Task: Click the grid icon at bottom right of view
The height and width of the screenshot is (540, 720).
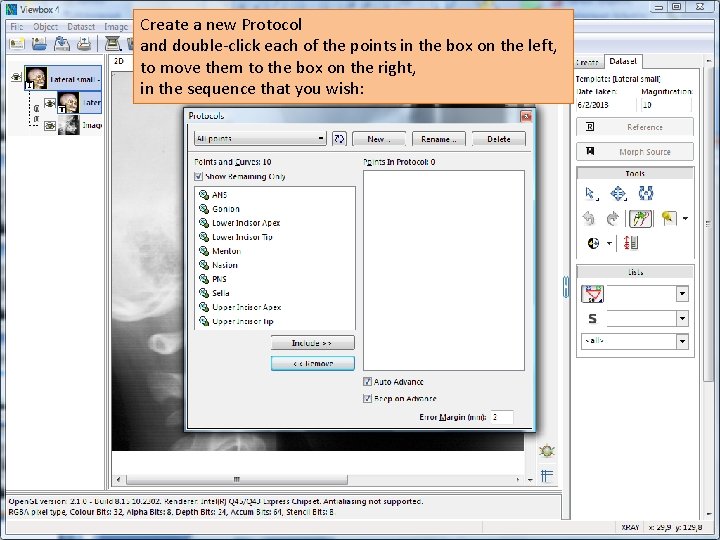Action: coord(547,476)
